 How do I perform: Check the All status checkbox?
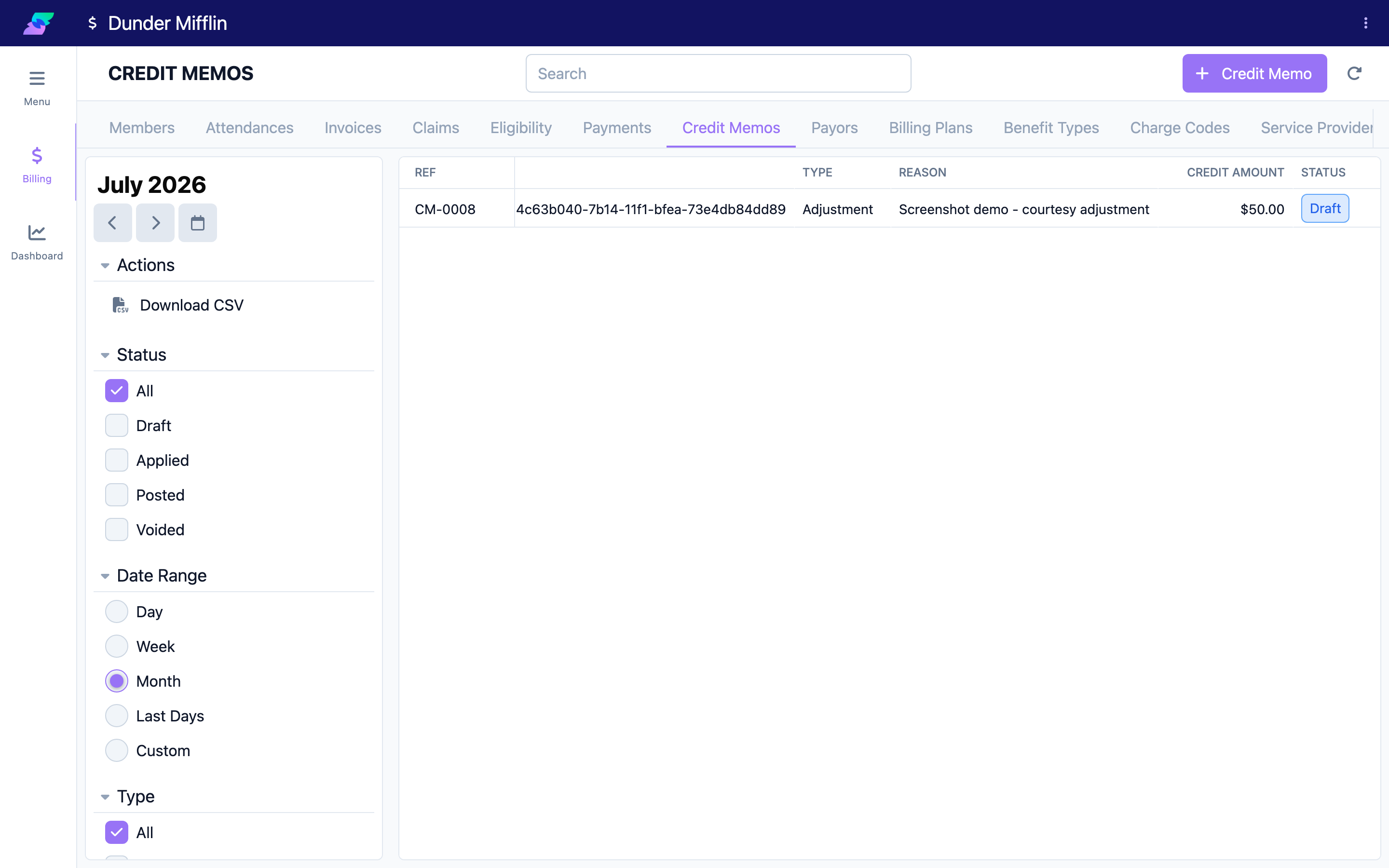117,391
